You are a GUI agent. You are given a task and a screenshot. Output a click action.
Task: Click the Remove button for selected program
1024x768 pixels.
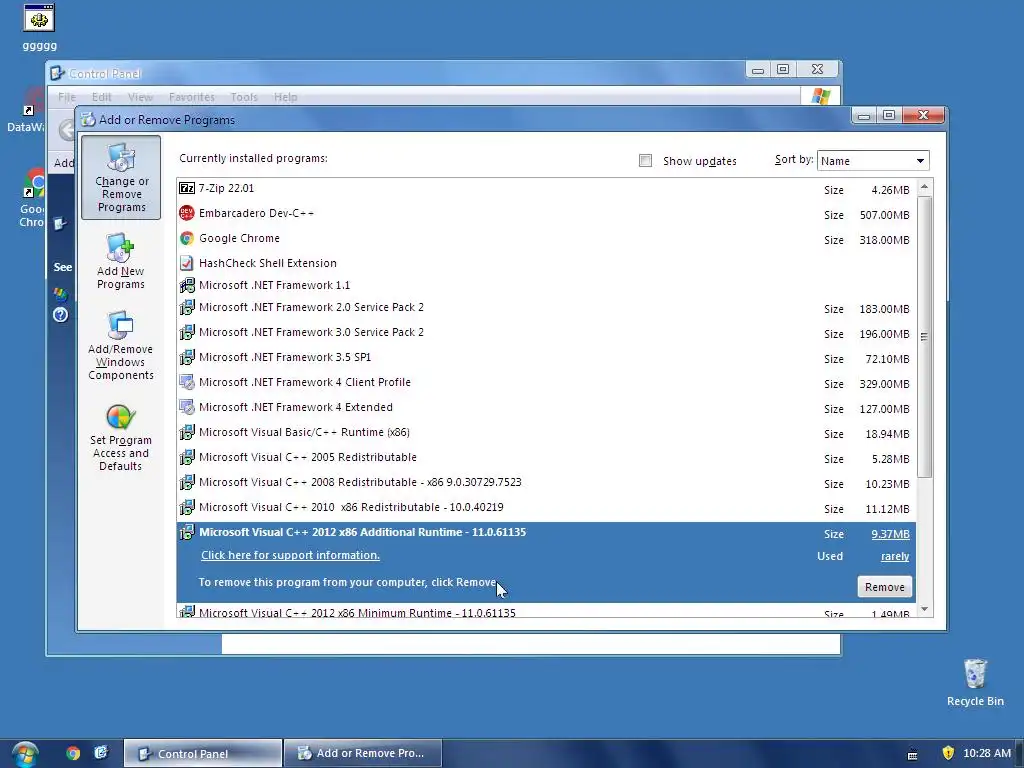click(x=884, y=587)
